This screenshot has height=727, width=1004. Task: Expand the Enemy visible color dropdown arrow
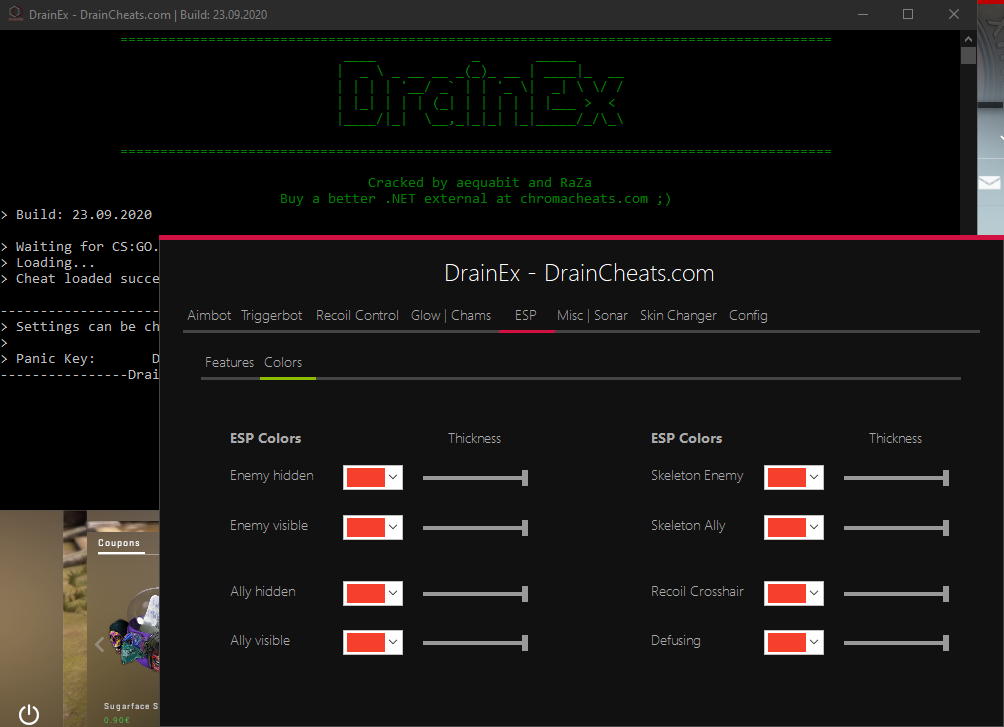click(x=393, y=527)
